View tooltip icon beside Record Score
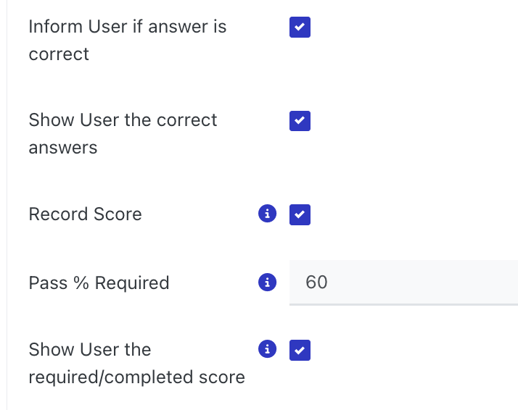 point(267,214)
